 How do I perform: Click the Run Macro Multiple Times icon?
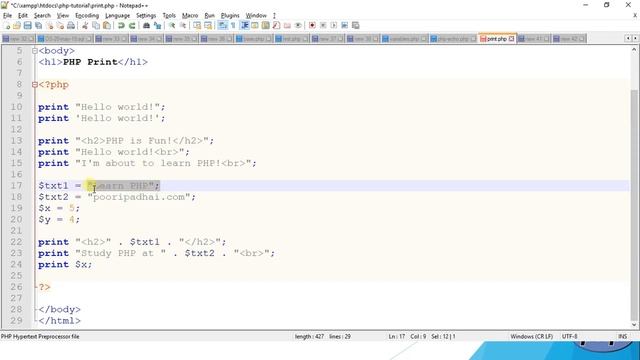coord(344,25)
